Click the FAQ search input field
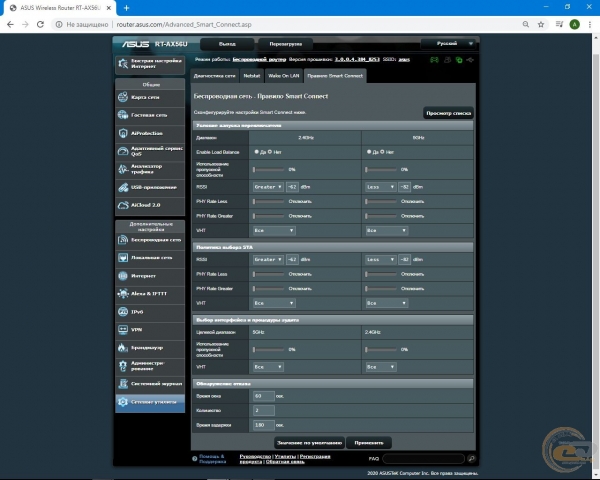Image resolution: width=600 pixels, height=480 pixels. point(423,459)
